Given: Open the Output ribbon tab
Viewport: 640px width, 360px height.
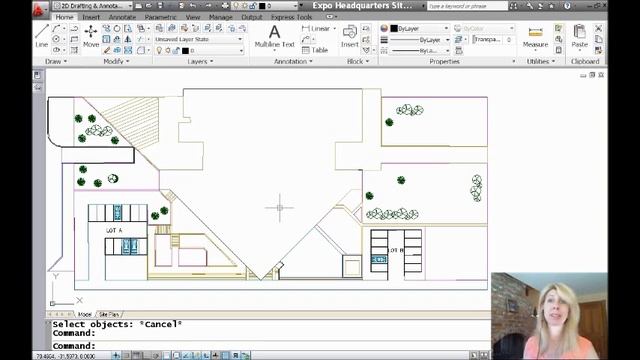Looking at the screenshot, I should click(251, 17).
